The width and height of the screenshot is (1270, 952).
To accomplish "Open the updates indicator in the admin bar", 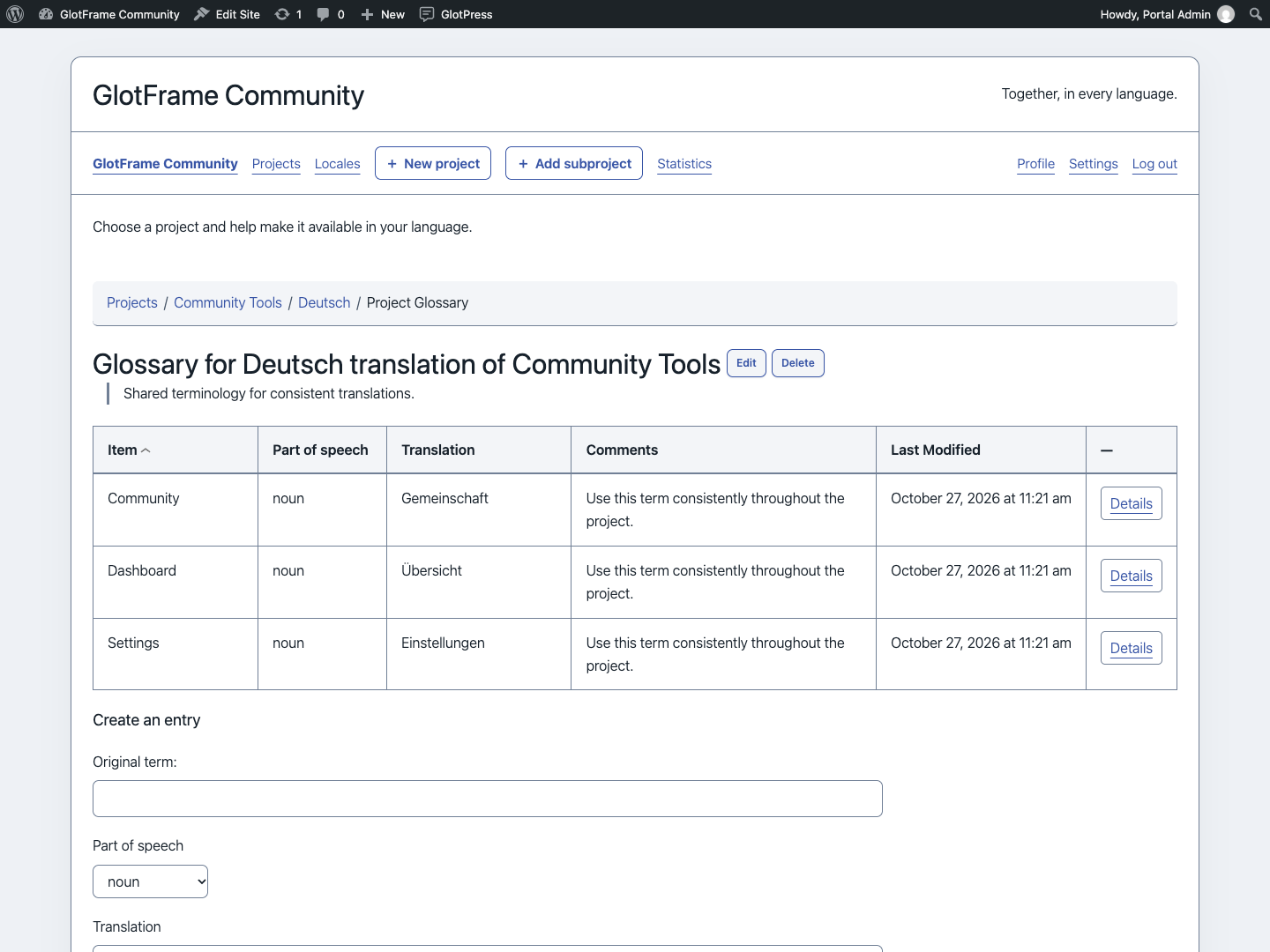I will tap(288, 14).
